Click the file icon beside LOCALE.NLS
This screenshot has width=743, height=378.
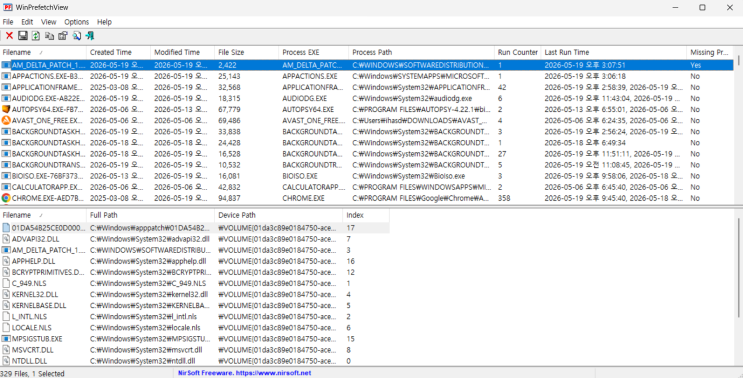point(6,327)
